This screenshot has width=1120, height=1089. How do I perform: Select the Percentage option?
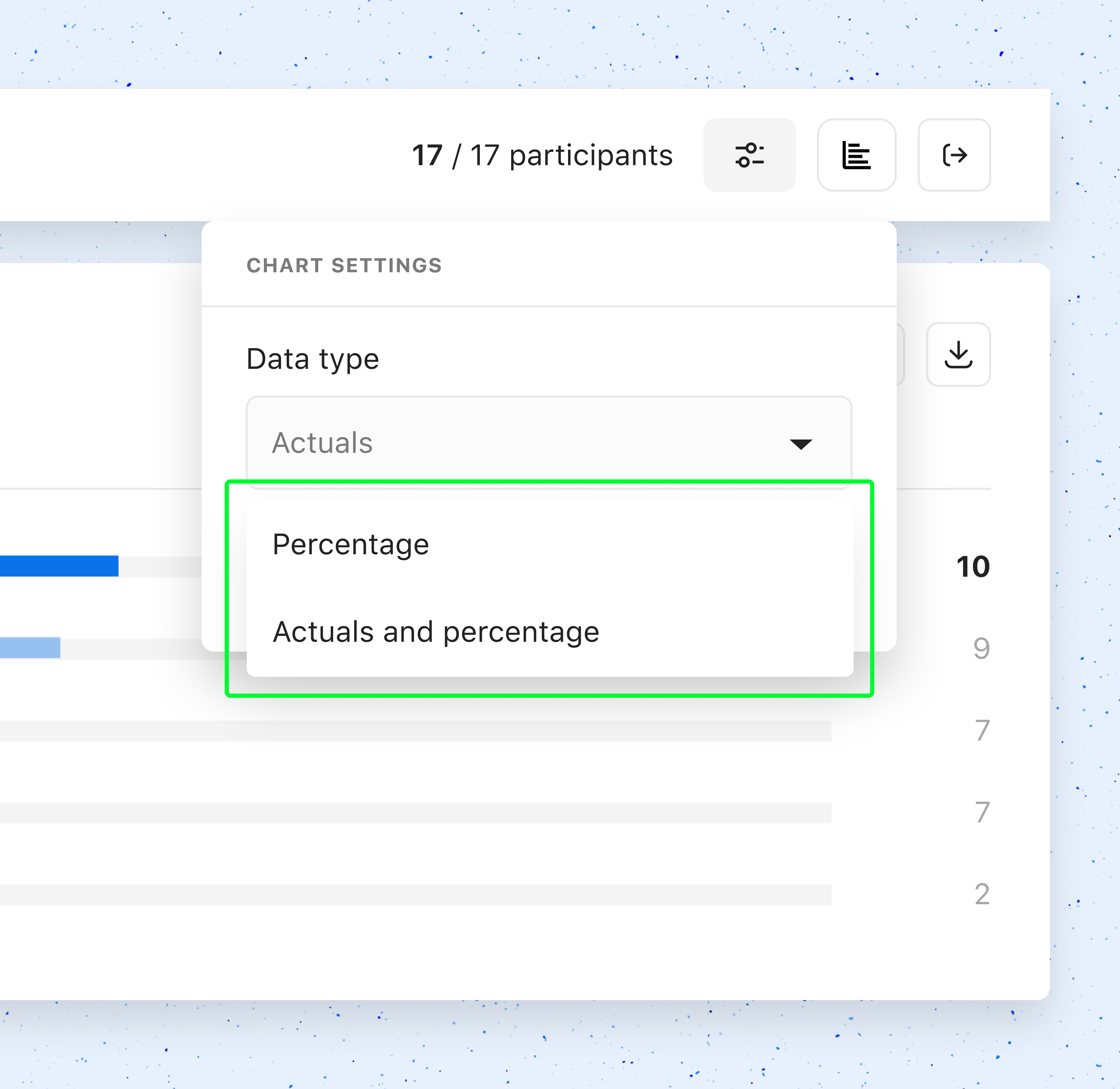point(351,544)
